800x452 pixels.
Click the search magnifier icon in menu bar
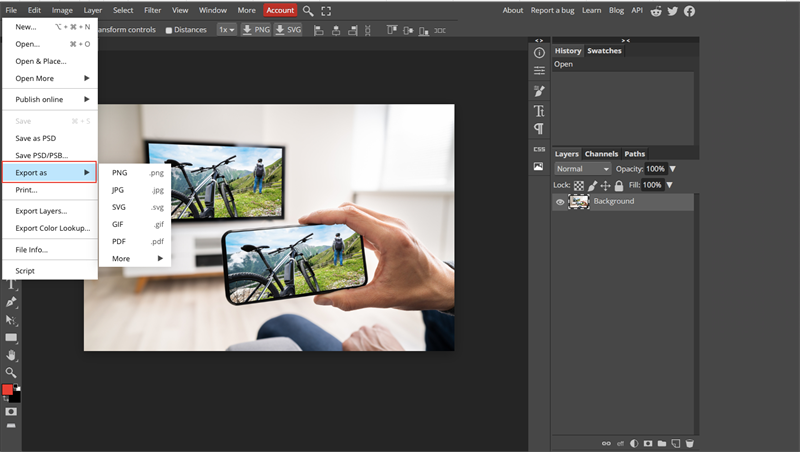tap(308, 10)
